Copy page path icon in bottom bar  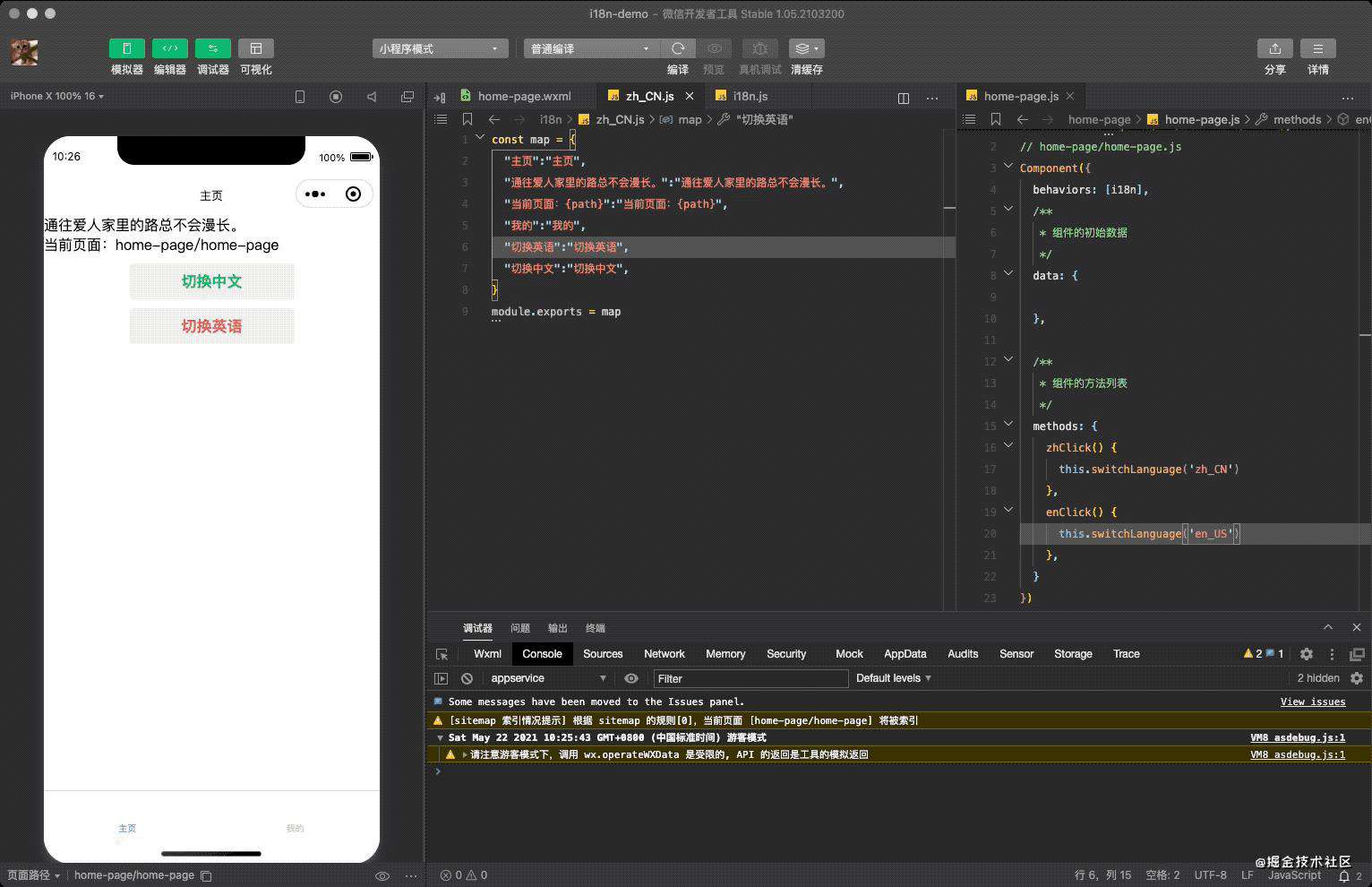(x=206, y=875)
